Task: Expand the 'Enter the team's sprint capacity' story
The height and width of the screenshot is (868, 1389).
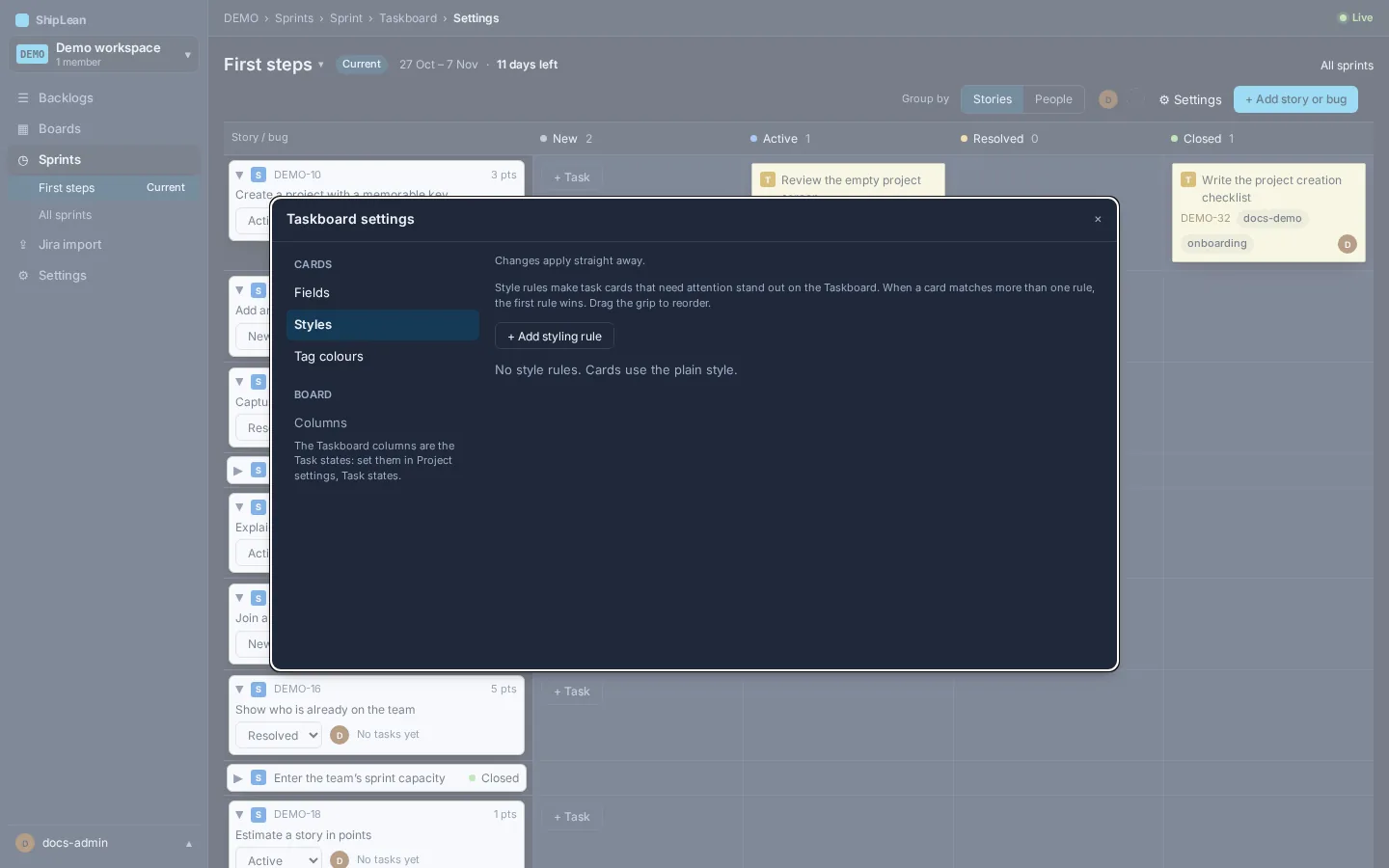Action: 238,778
